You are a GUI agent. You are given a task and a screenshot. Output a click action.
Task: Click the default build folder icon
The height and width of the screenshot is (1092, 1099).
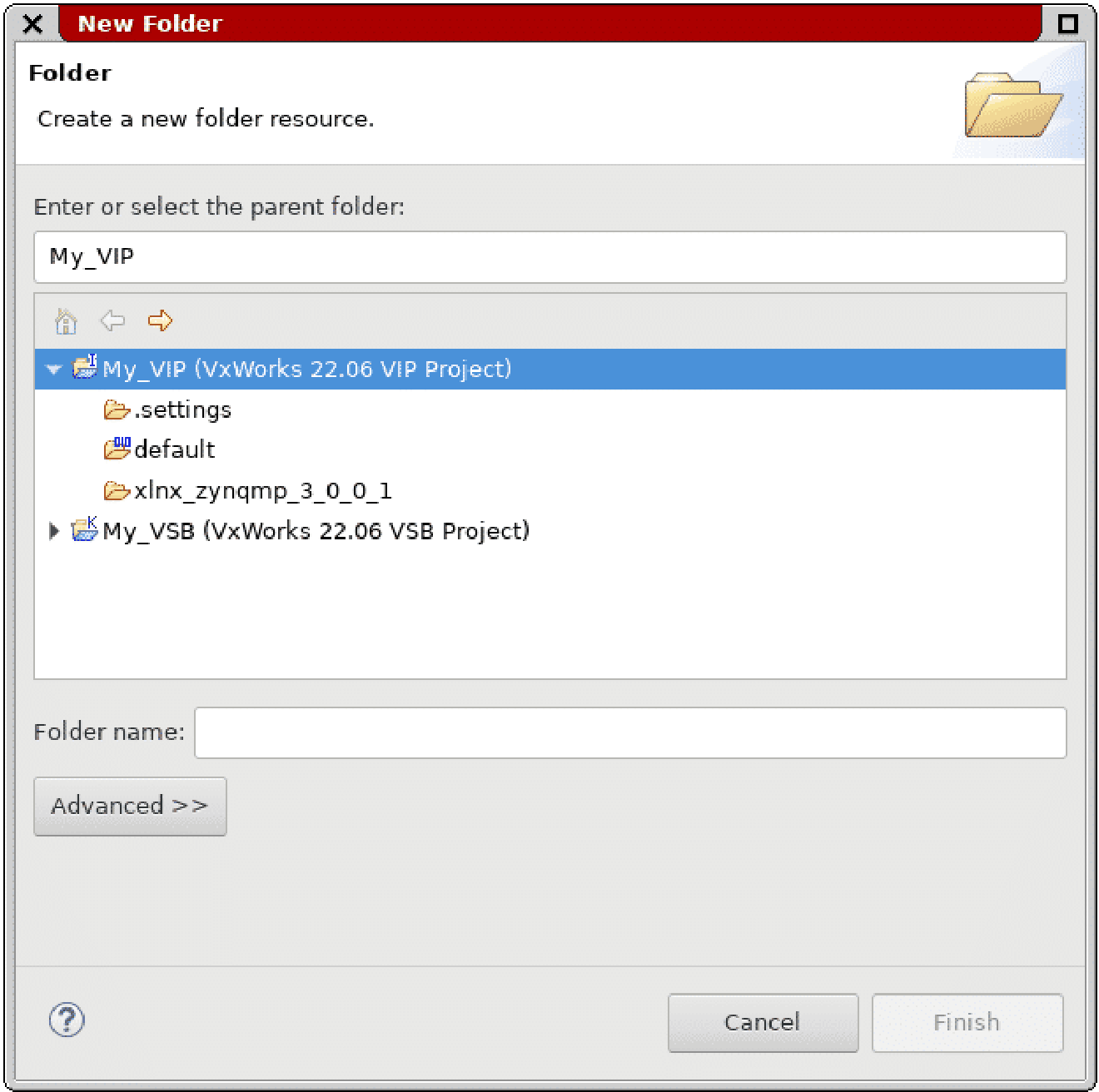coord(118,449)
